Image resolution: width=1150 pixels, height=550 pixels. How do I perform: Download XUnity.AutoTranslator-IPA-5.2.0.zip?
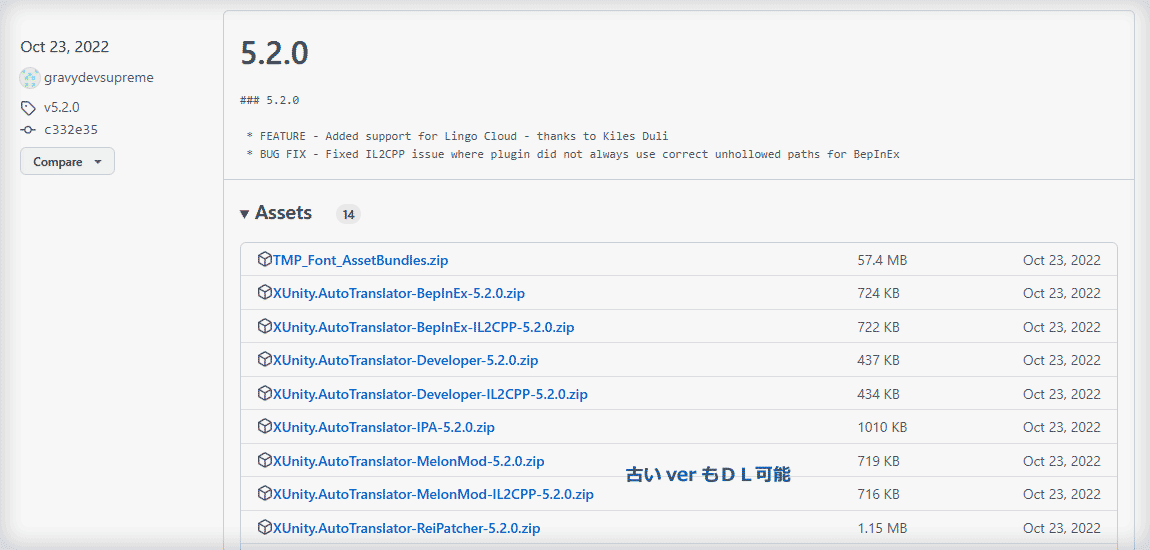point(384,427)
